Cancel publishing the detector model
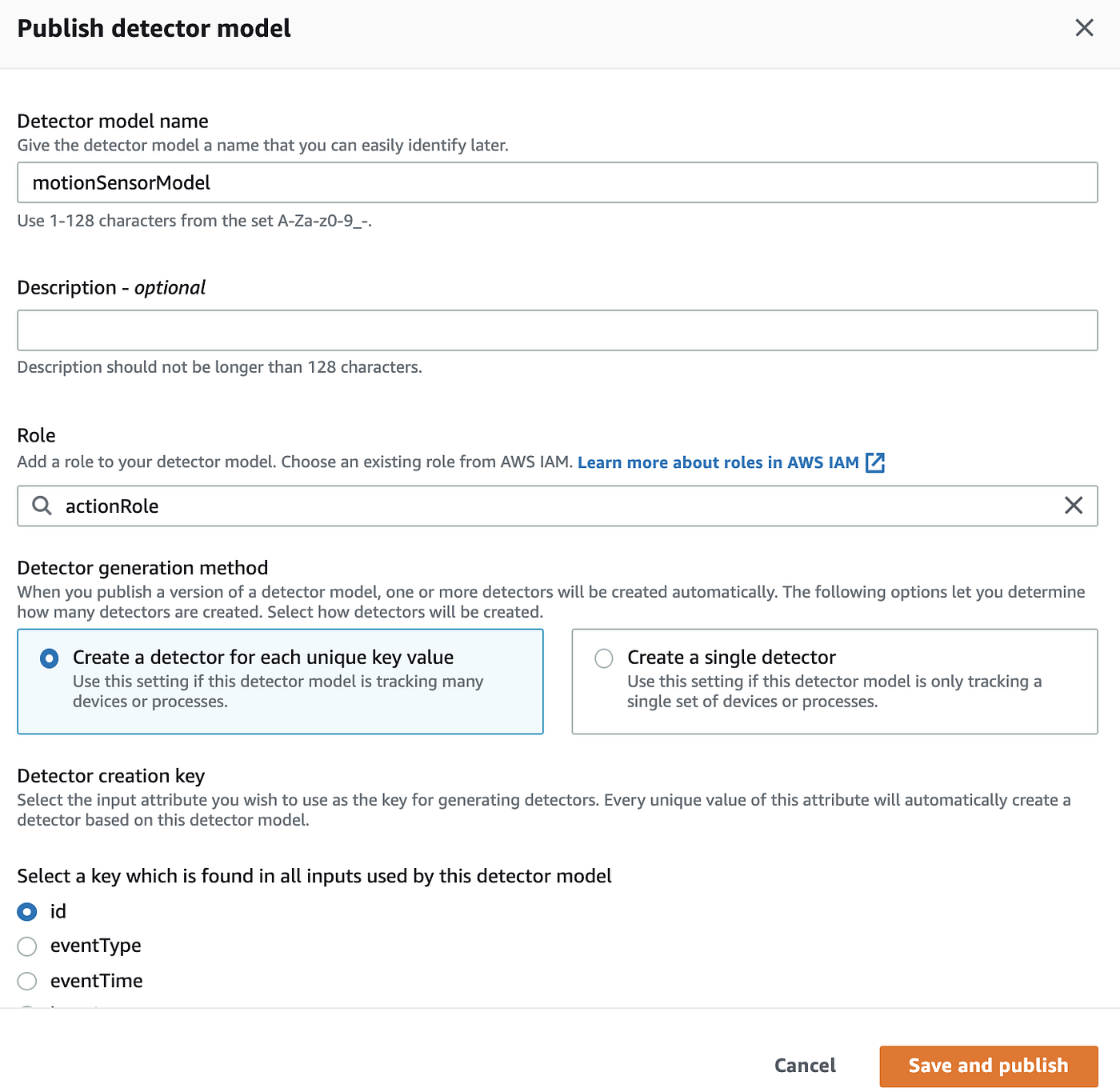 [x=804, y=1066]
